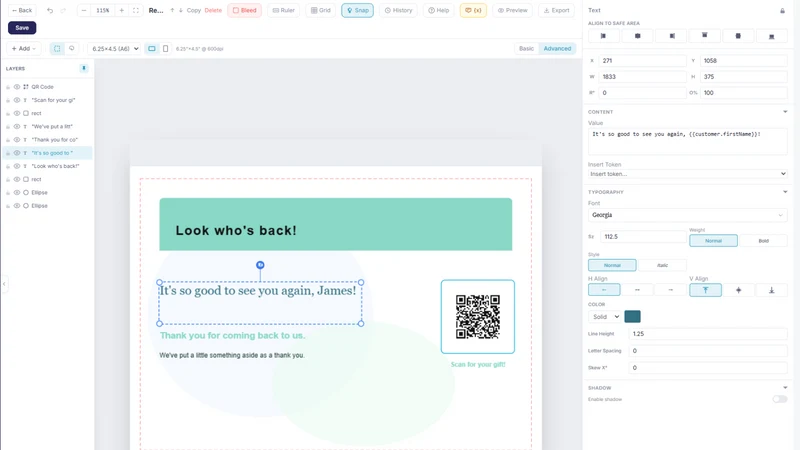Align top to safe area
Image resolution: width=800 pixels, height=450 pixels.
click(705, 36)
